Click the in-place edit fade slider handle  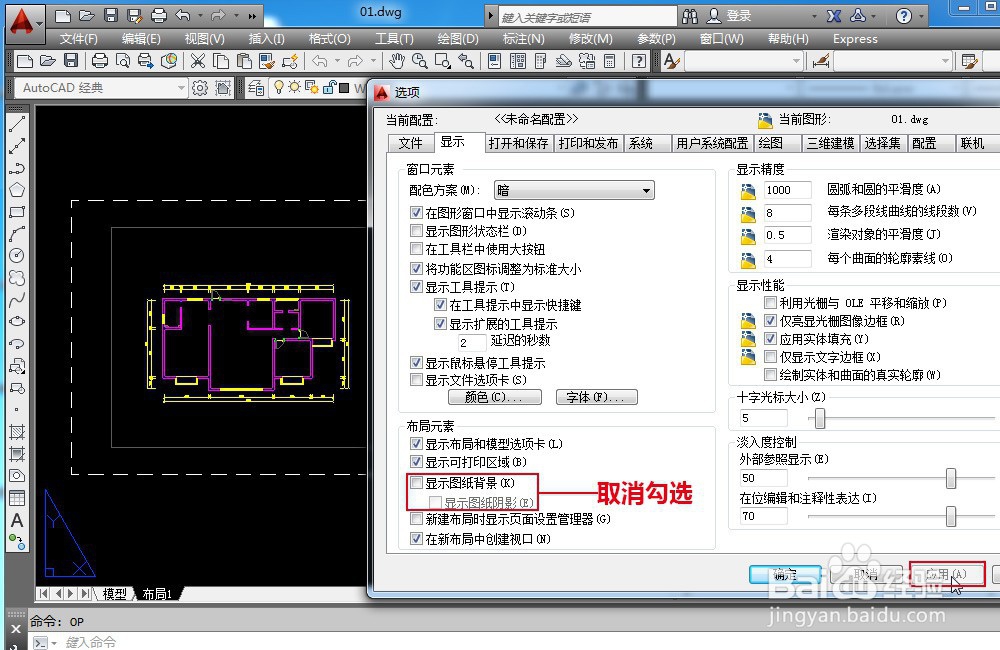point(951,516)
